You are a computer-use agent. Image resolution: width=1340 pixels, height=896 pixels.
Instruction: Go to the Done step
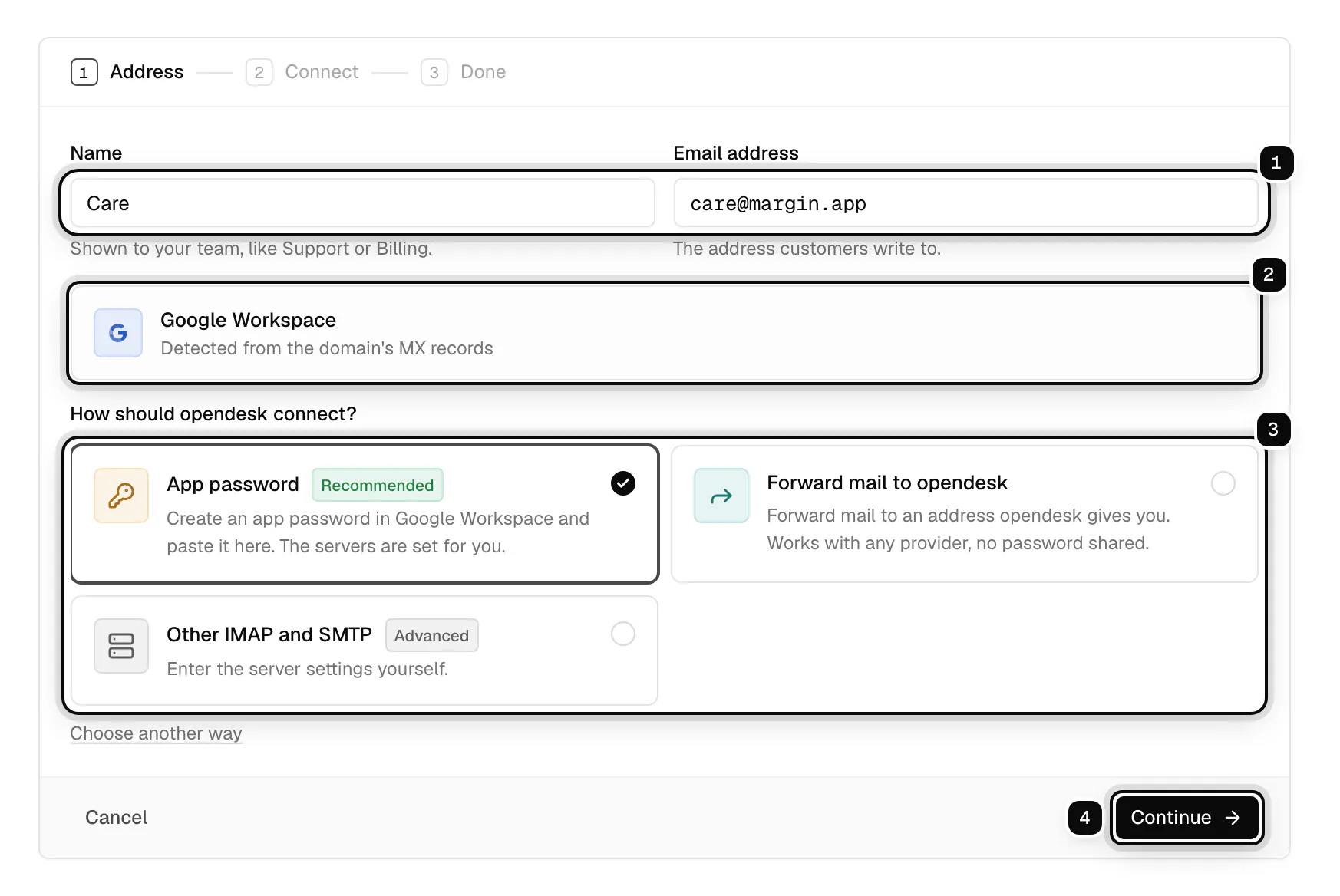coord(464,72)
